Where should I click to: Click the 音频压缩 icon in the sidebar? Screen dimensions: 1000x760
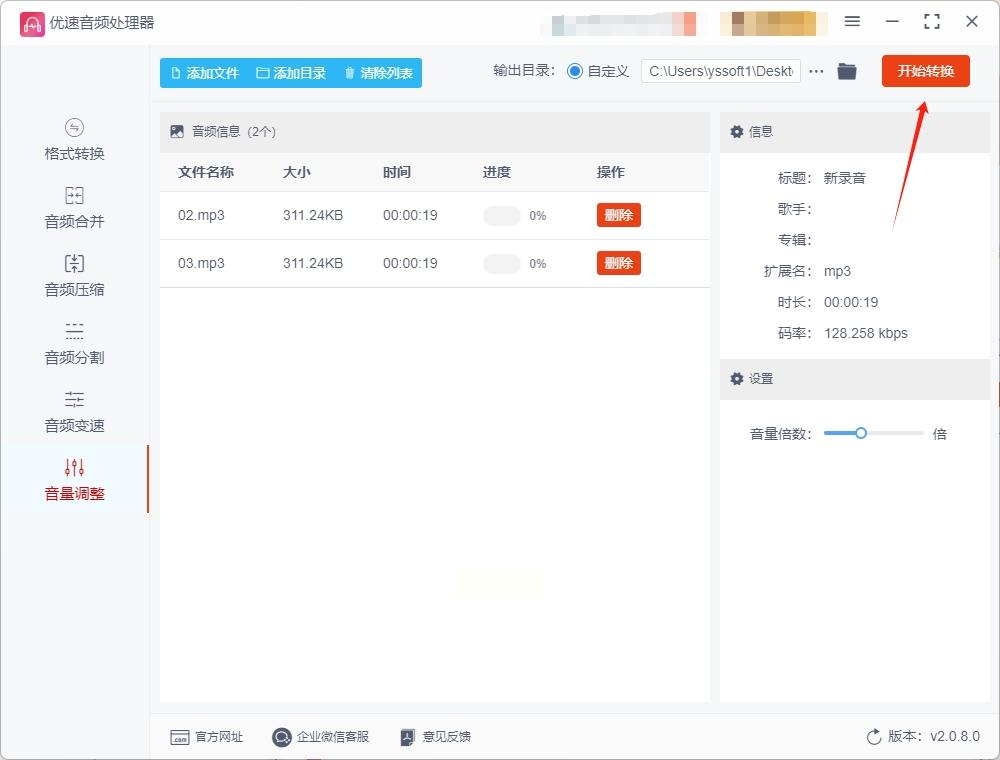(x=74, y=263)
